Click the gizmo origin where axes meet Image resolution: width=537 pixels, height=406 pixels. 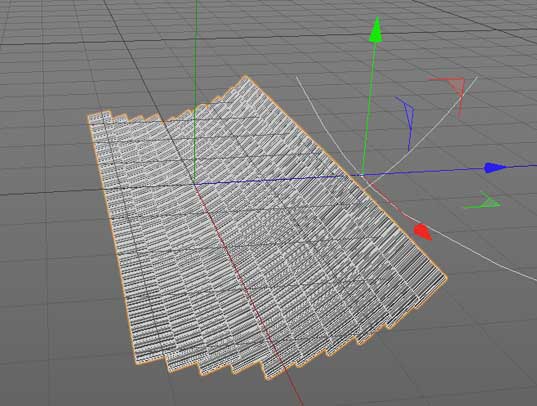click(x=362, y=175)
